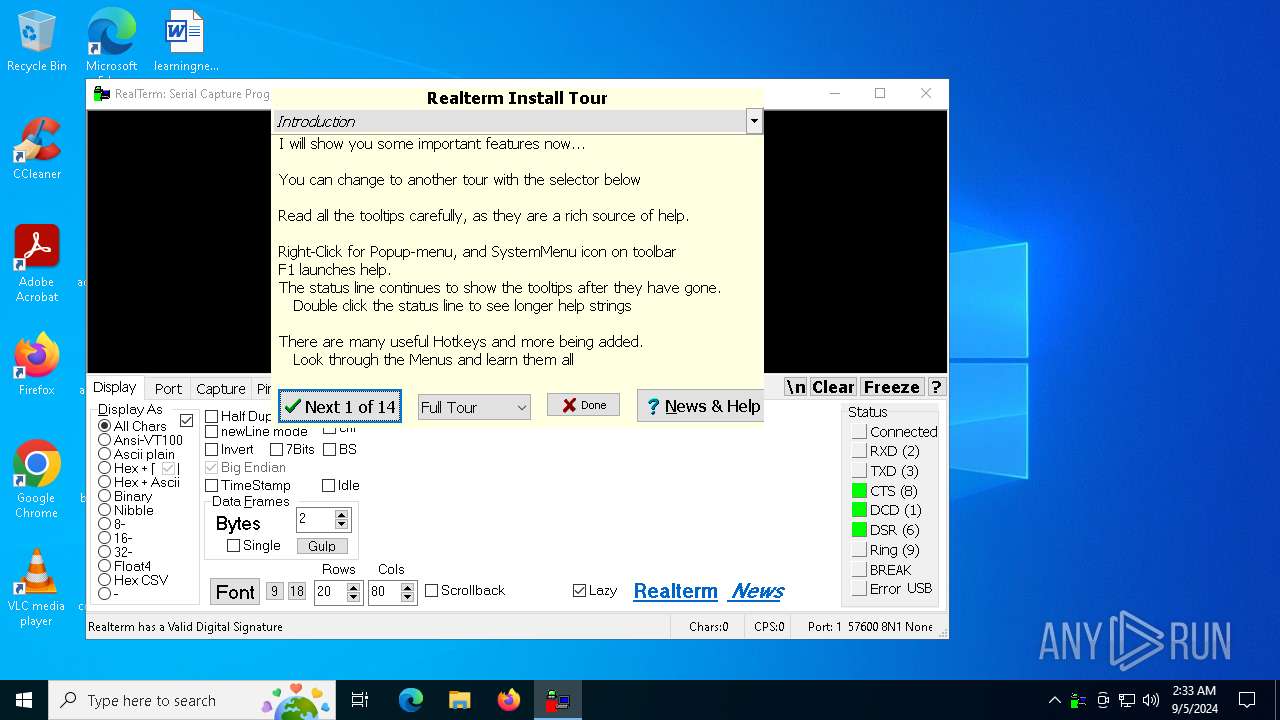Screen dimensions: 1280x720
Task: Switch to the Port tab
Action: (168, 389)
